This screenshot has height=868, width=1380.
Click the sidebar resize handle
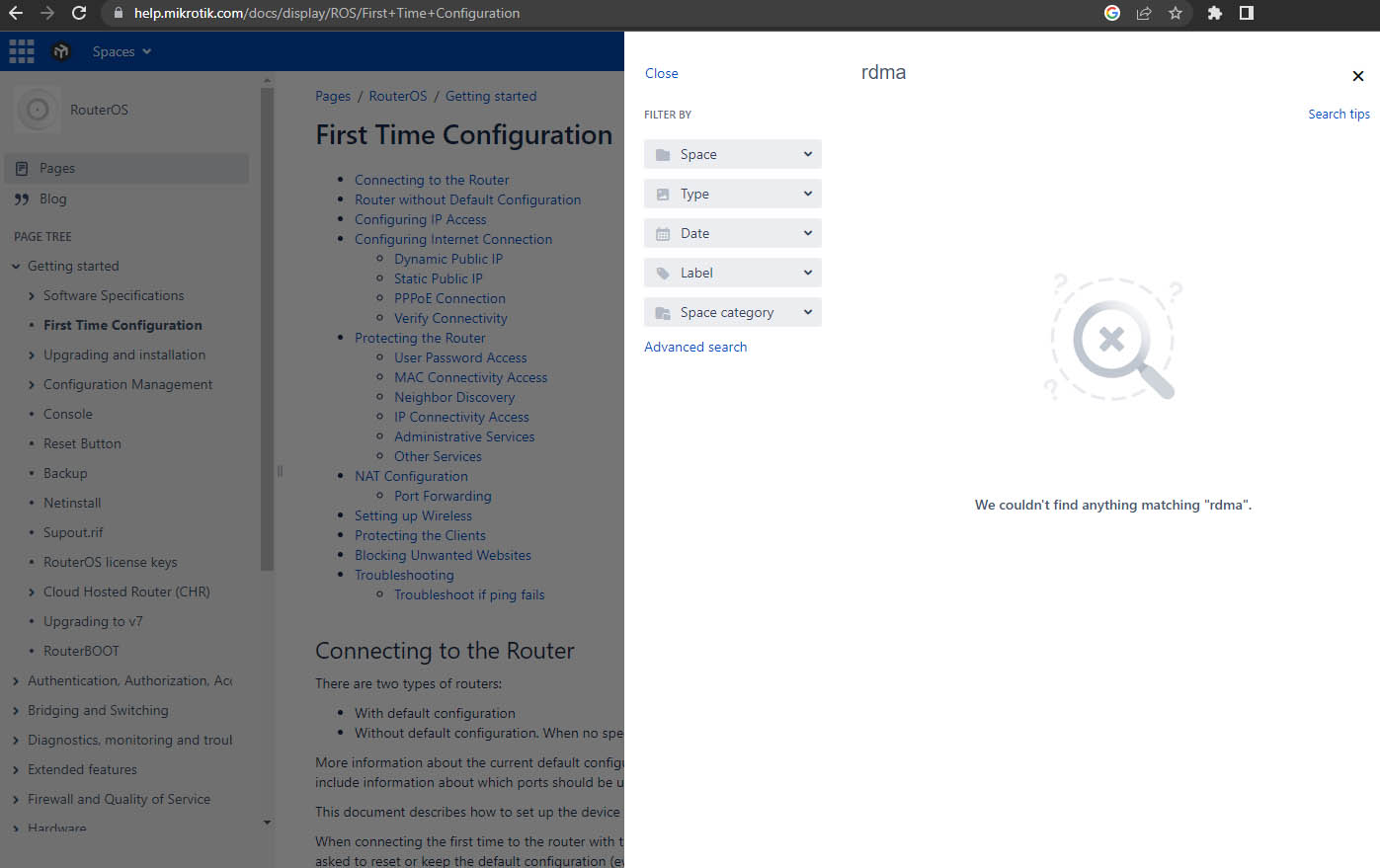pyautogui.click(x=280, y=471)
